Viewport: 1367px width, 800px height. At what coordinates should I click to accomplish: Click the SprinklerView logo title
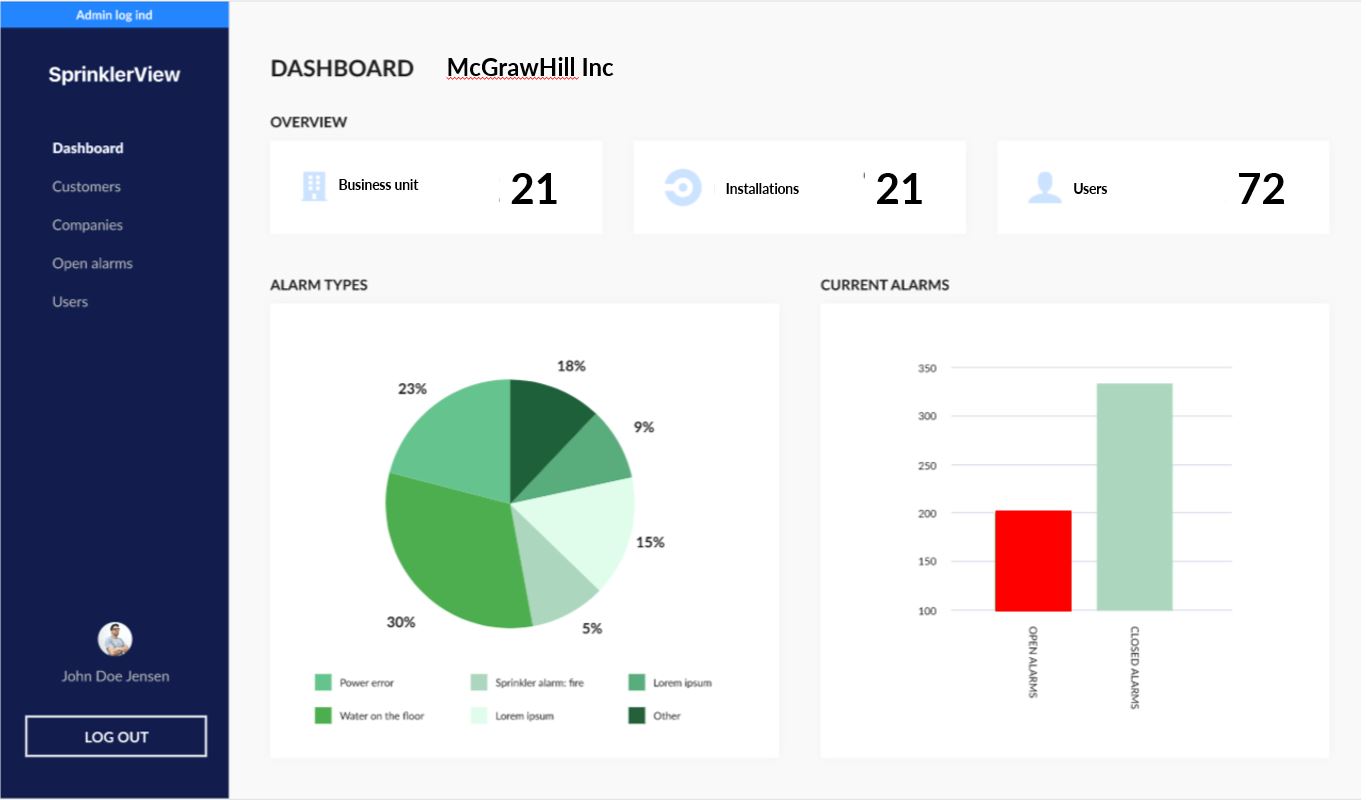(x=114, y=74)
